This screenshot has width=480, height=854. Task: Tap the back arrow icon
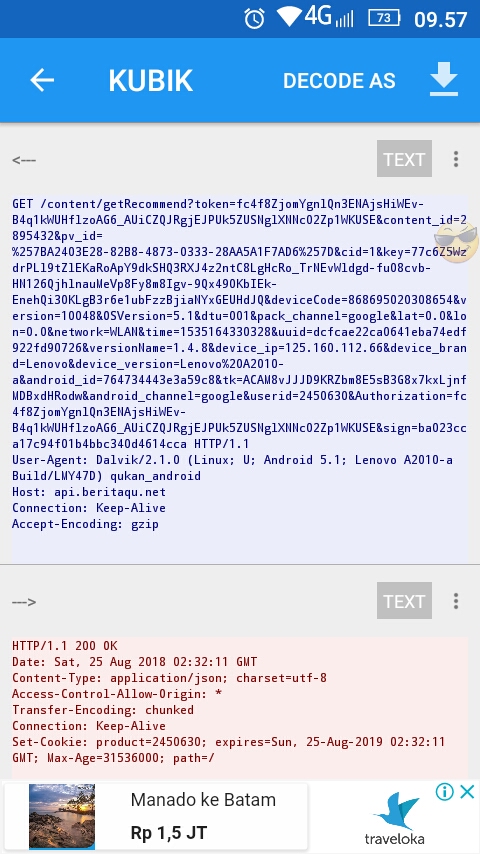[42, 81]
